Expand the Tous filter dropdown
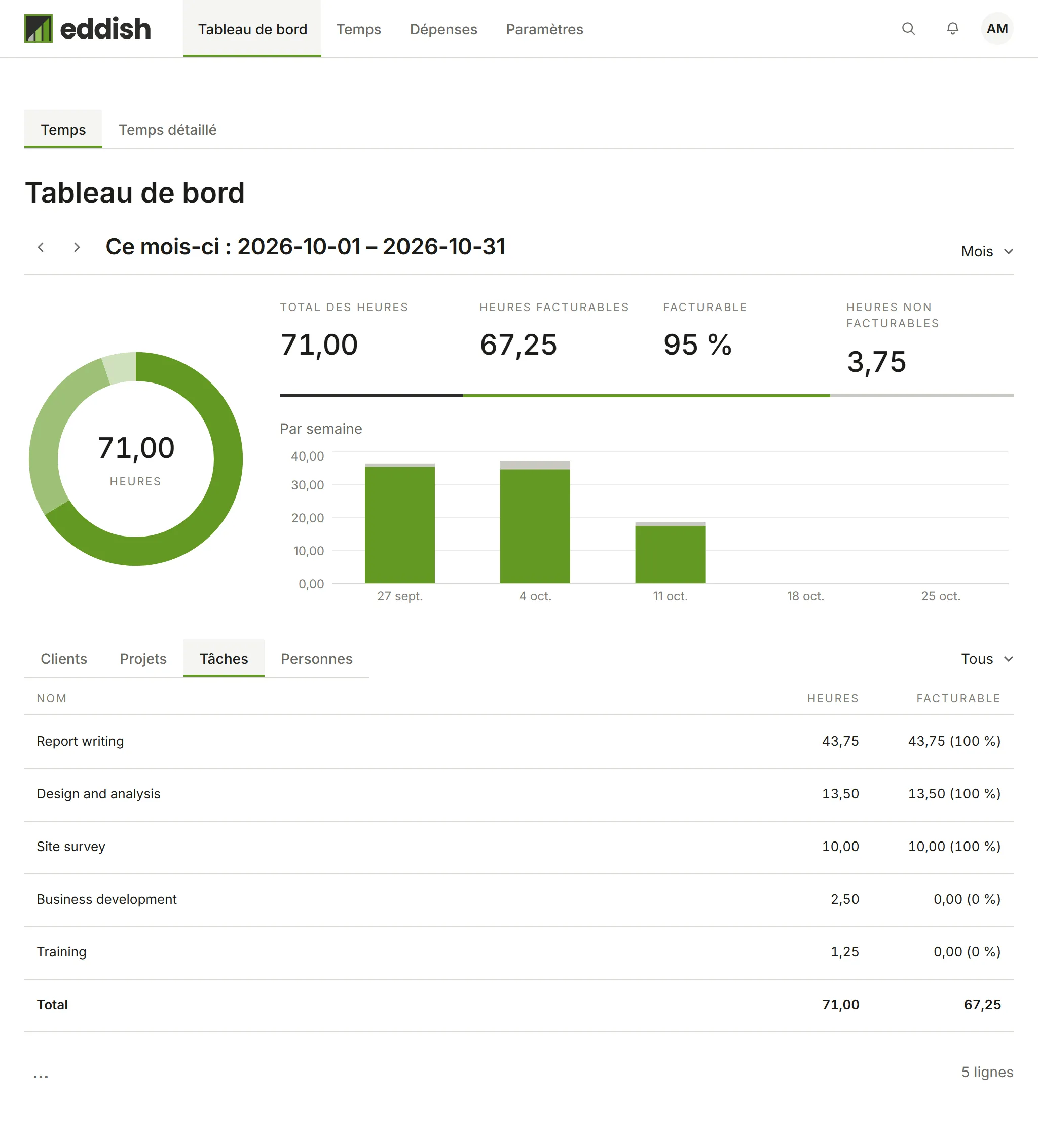Image resolution: width=1038 pixels, height=1148 pixels. [x=987, y=658]
